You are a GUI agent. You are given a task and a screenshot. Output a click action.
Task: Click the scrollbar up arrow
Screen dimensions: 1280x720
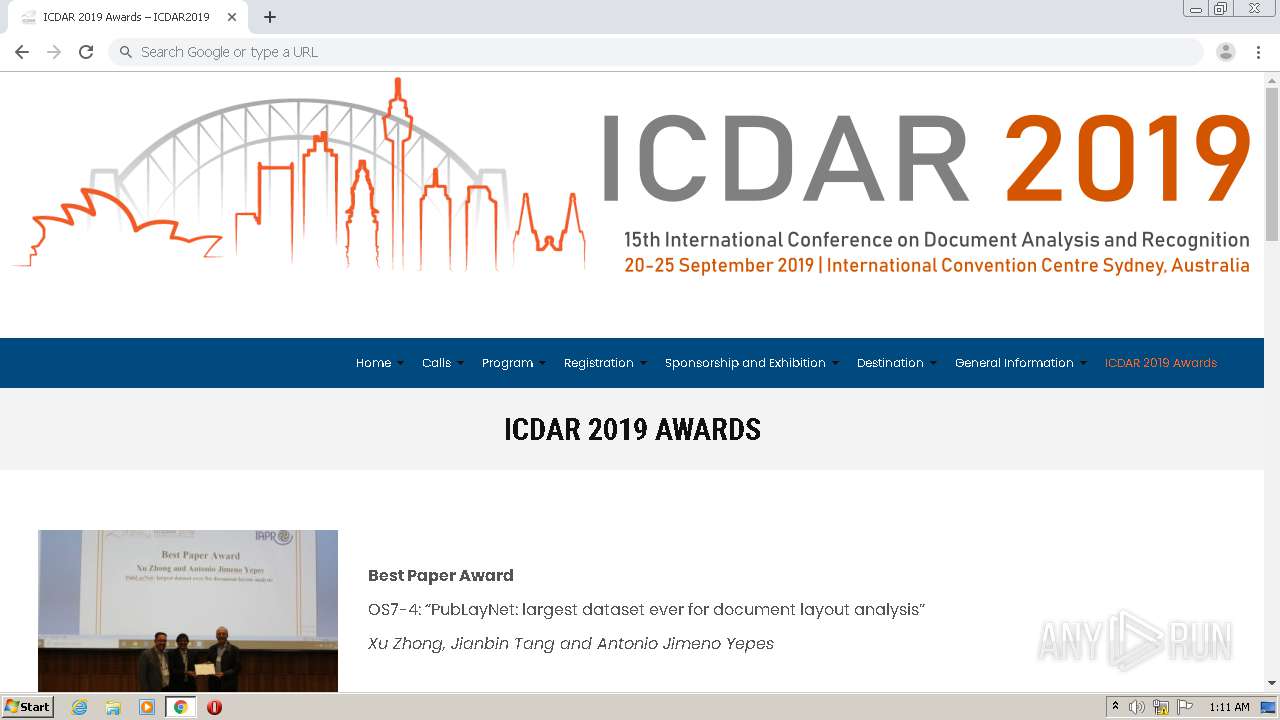pos(1272,80)
